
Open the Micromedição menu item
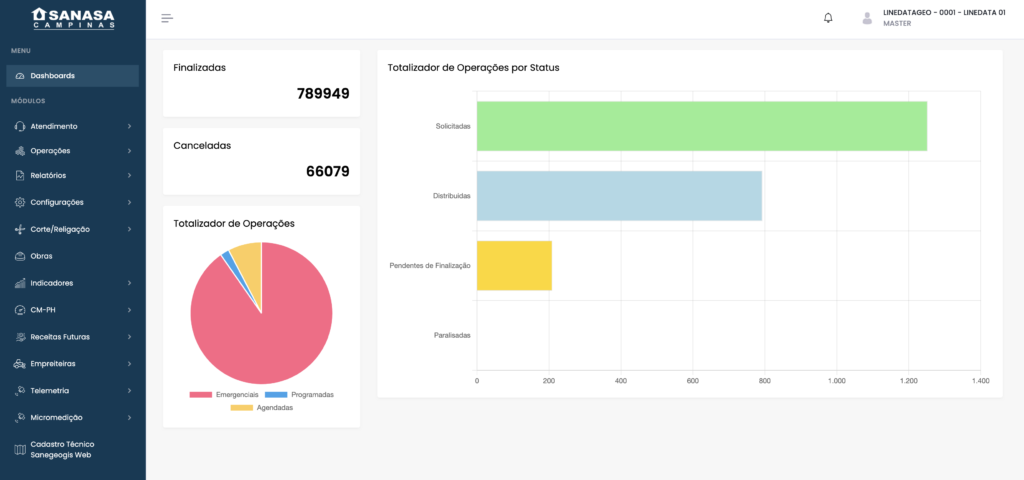[x=56, y=417]
